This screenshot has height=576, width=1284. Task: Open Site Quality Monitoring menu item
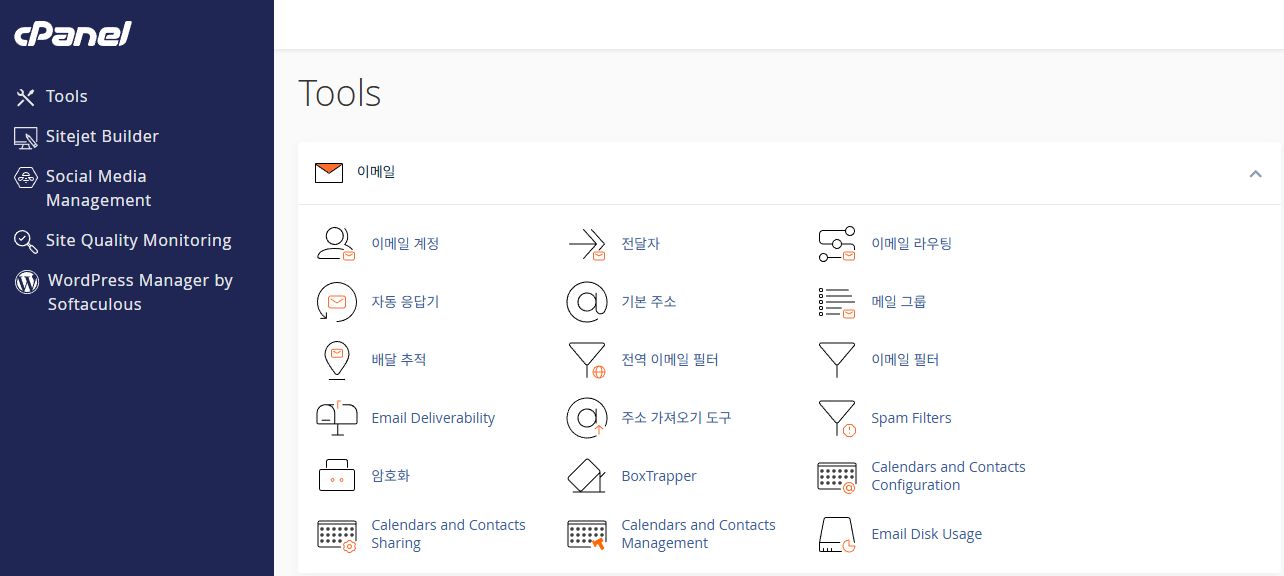tap(139, 241)
